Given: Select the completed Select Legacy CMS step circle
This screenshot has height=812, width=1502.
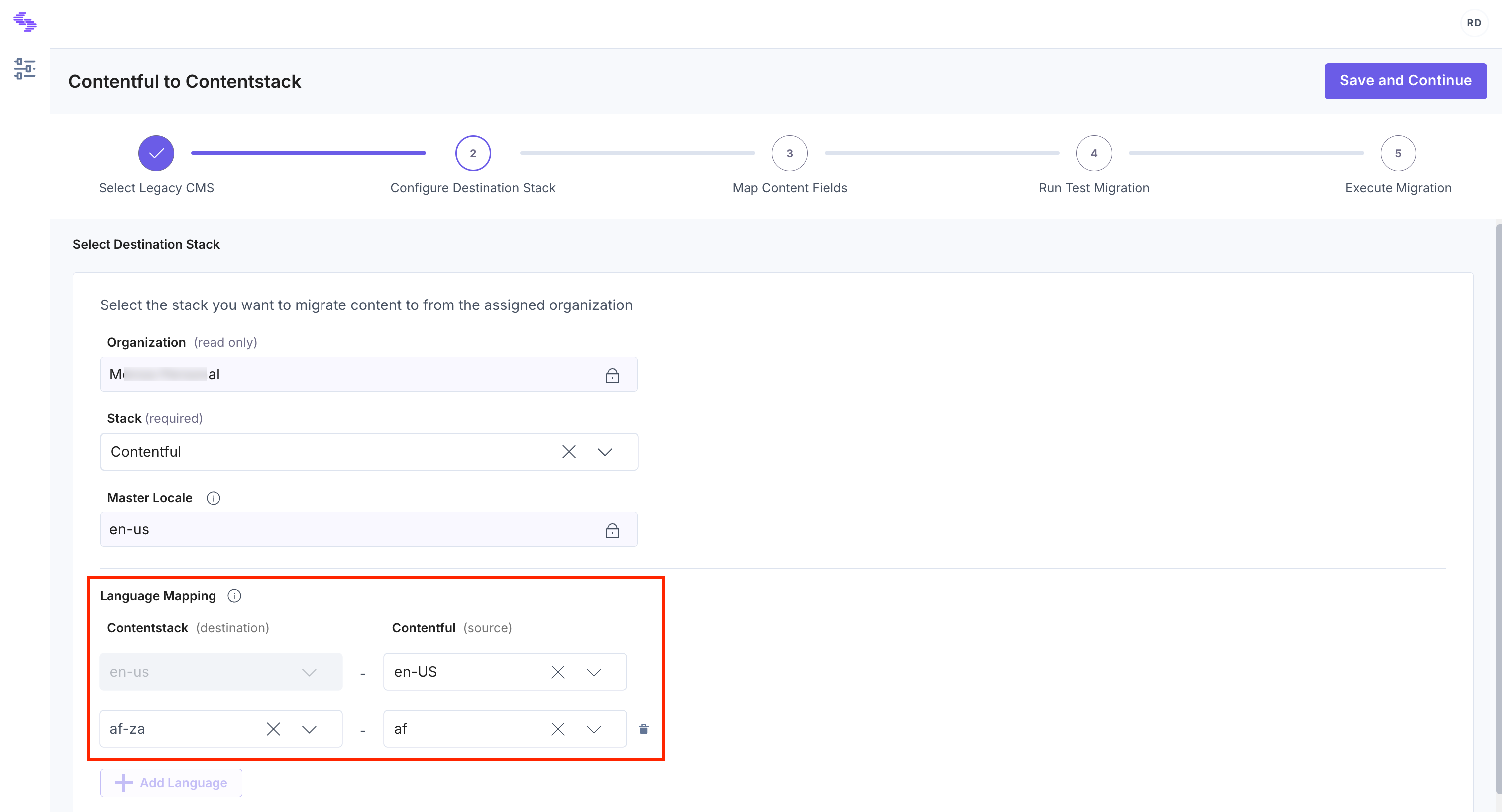Looking at the screenshot, I should pos(156,153).
